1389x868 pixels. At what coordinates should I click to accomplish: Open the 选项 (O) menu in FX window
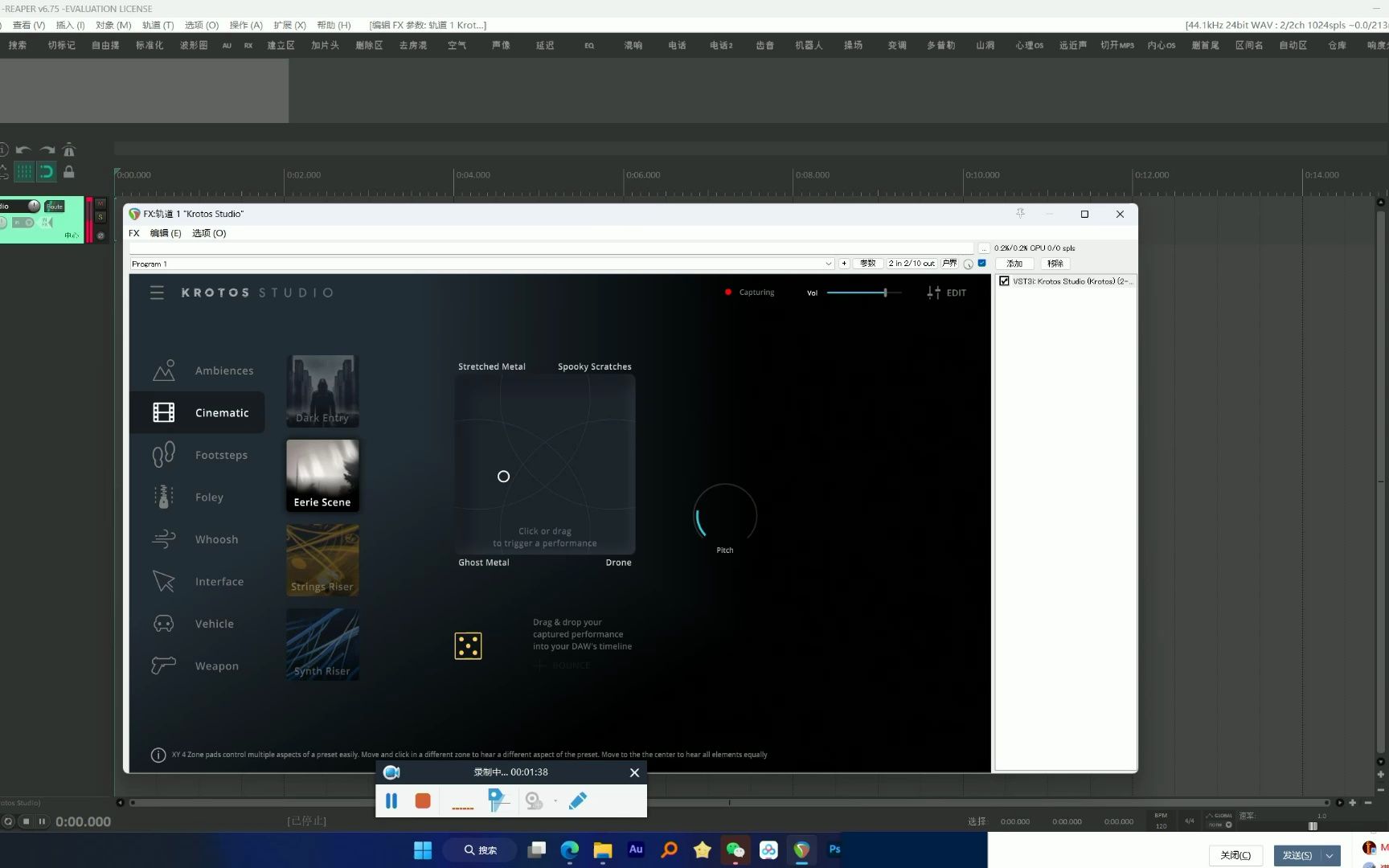point(209,233)
